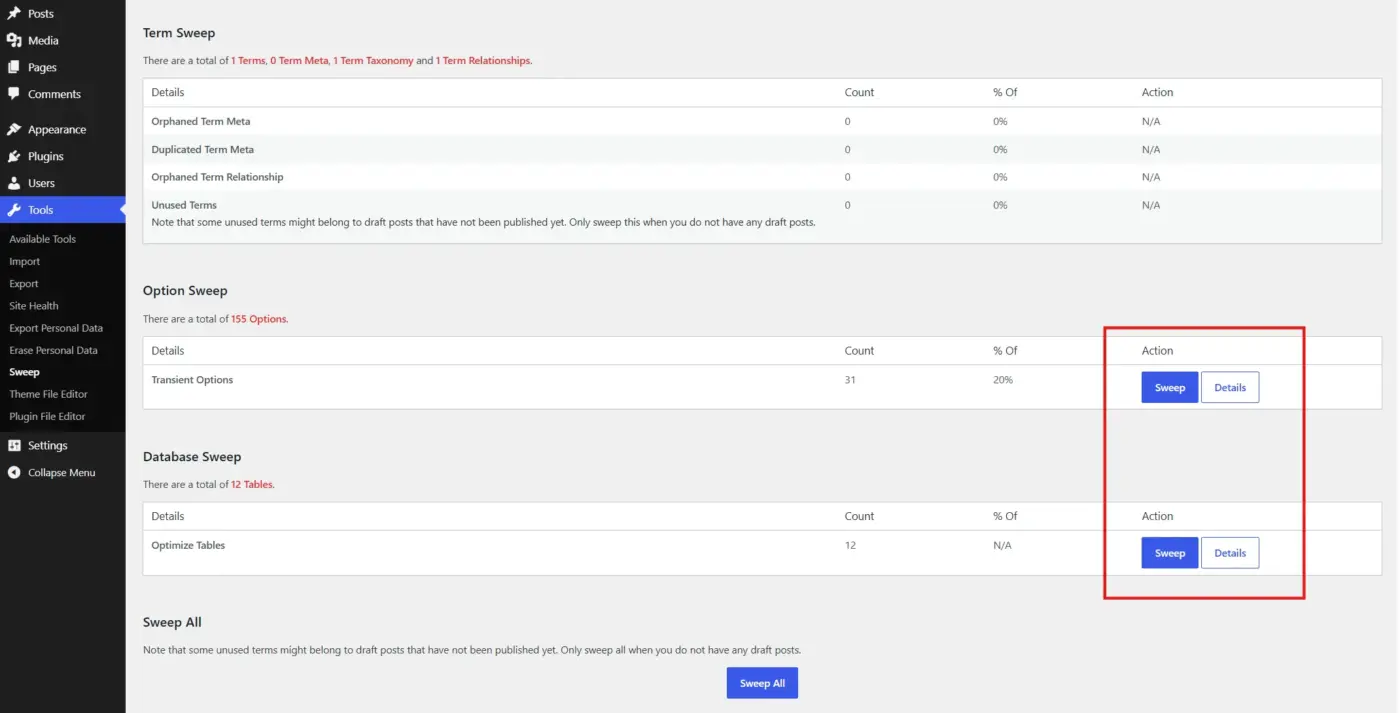This screenshot has height=713, width=1400.
Task: Click the Appearance paintbrush icon
Action: [x=14, y=130]
